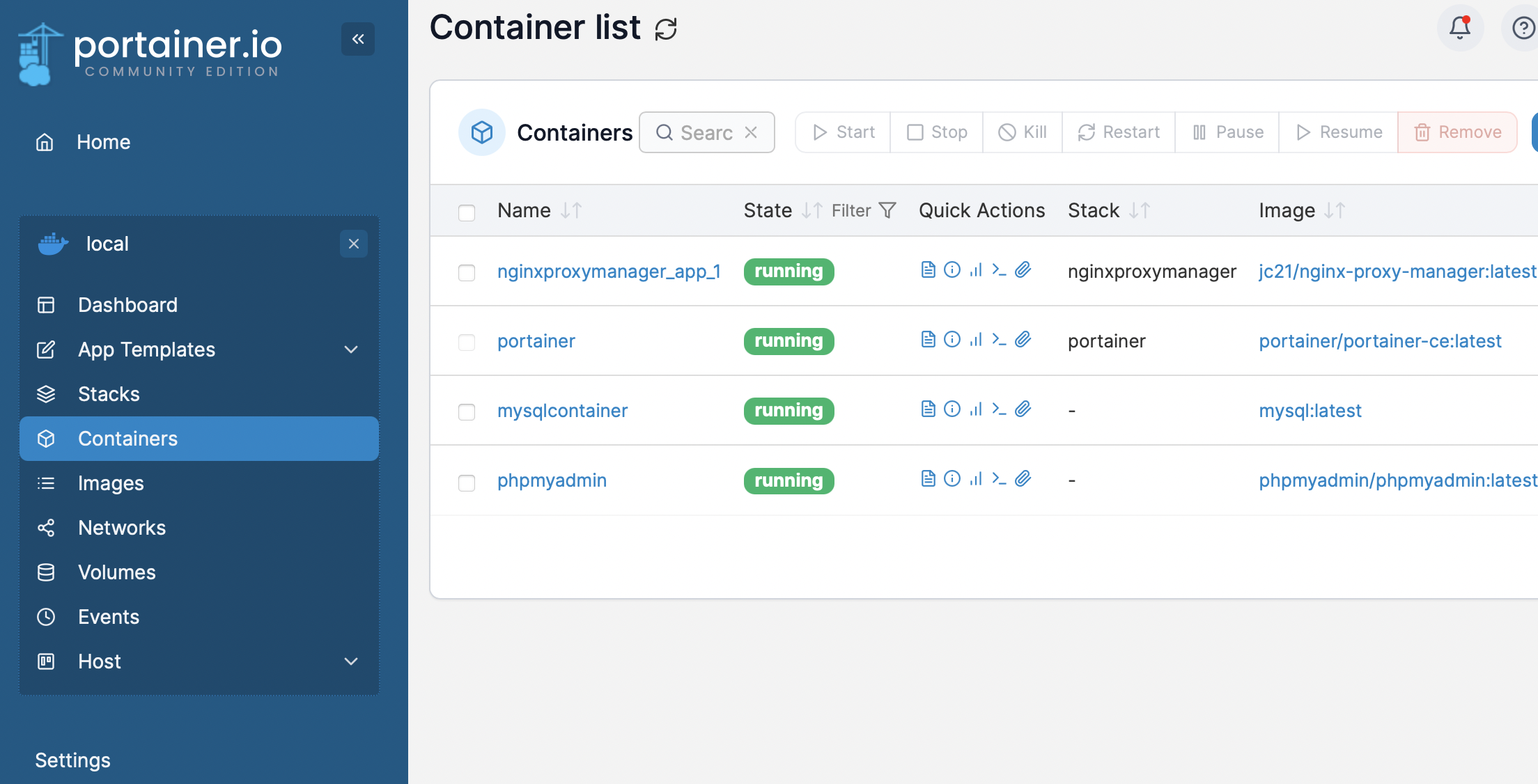Click the Start button
Image resolution: width=1538 pixels, height=784 pixels.
click(x=843, y=132)
